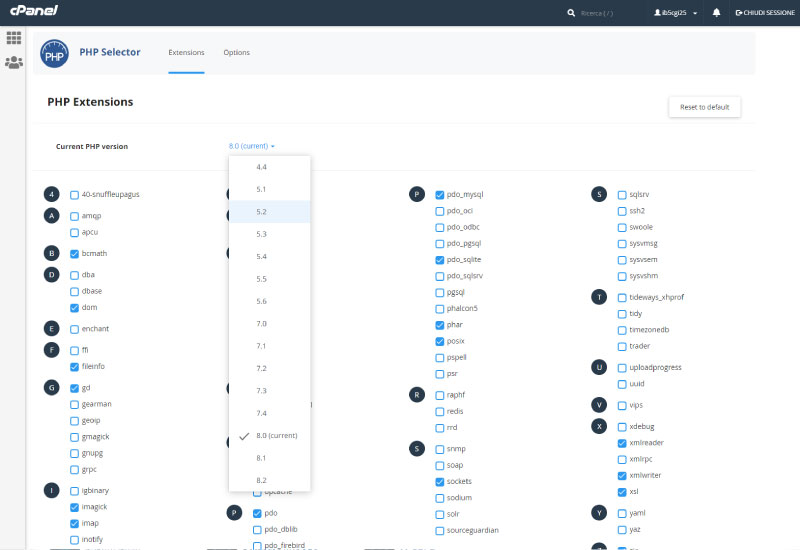Switch to the Options tab
800x550 pixels.
point(237,52)
